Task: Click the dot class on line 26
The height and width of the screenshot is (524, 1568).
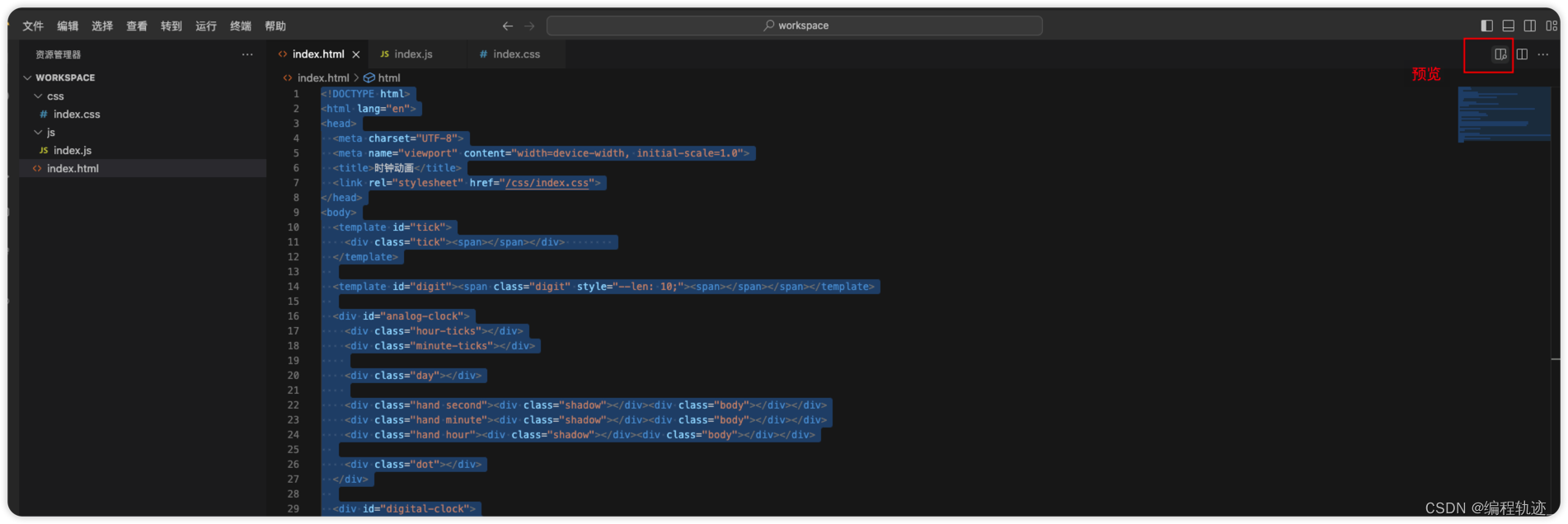Action: [425, 465]
